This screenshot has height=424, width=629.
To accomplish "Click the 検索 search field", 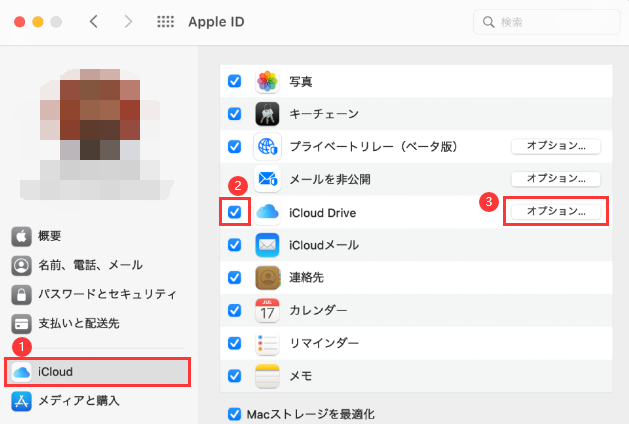I will point(547,22).
